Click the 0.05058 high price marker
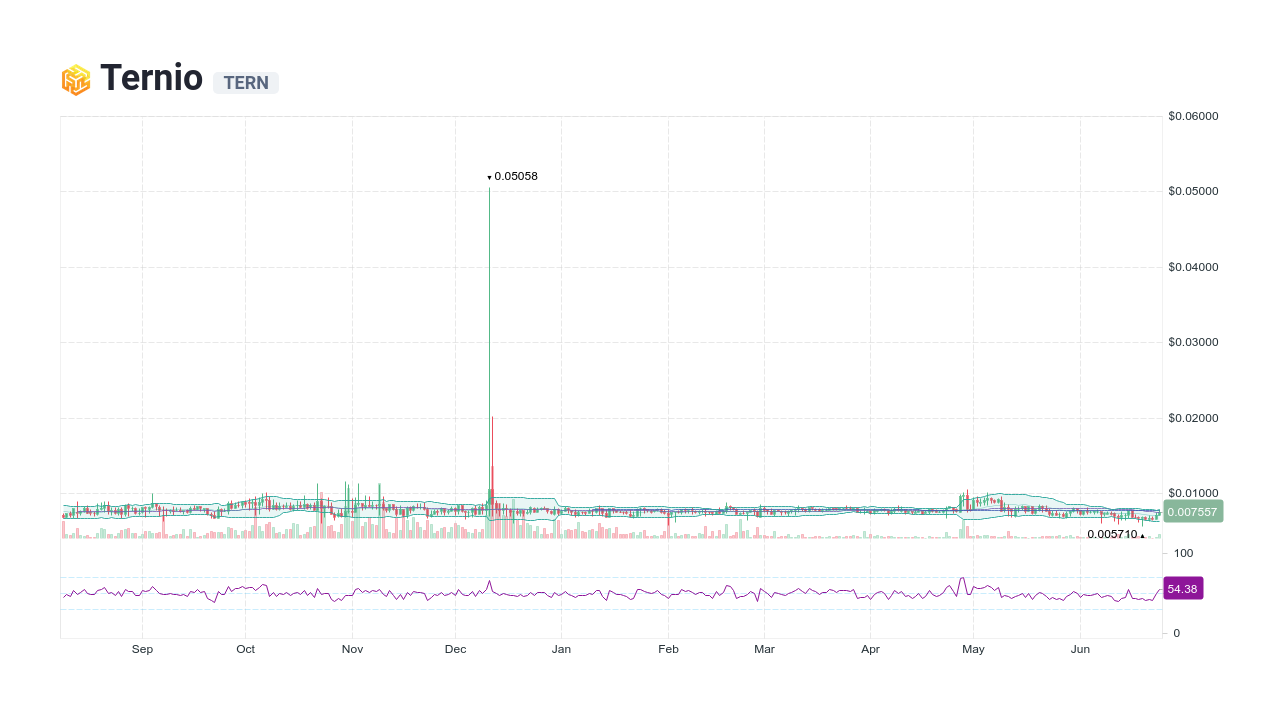Viewport: 1280px width, 720px height. pyautogui.click(x=513, y=177)
